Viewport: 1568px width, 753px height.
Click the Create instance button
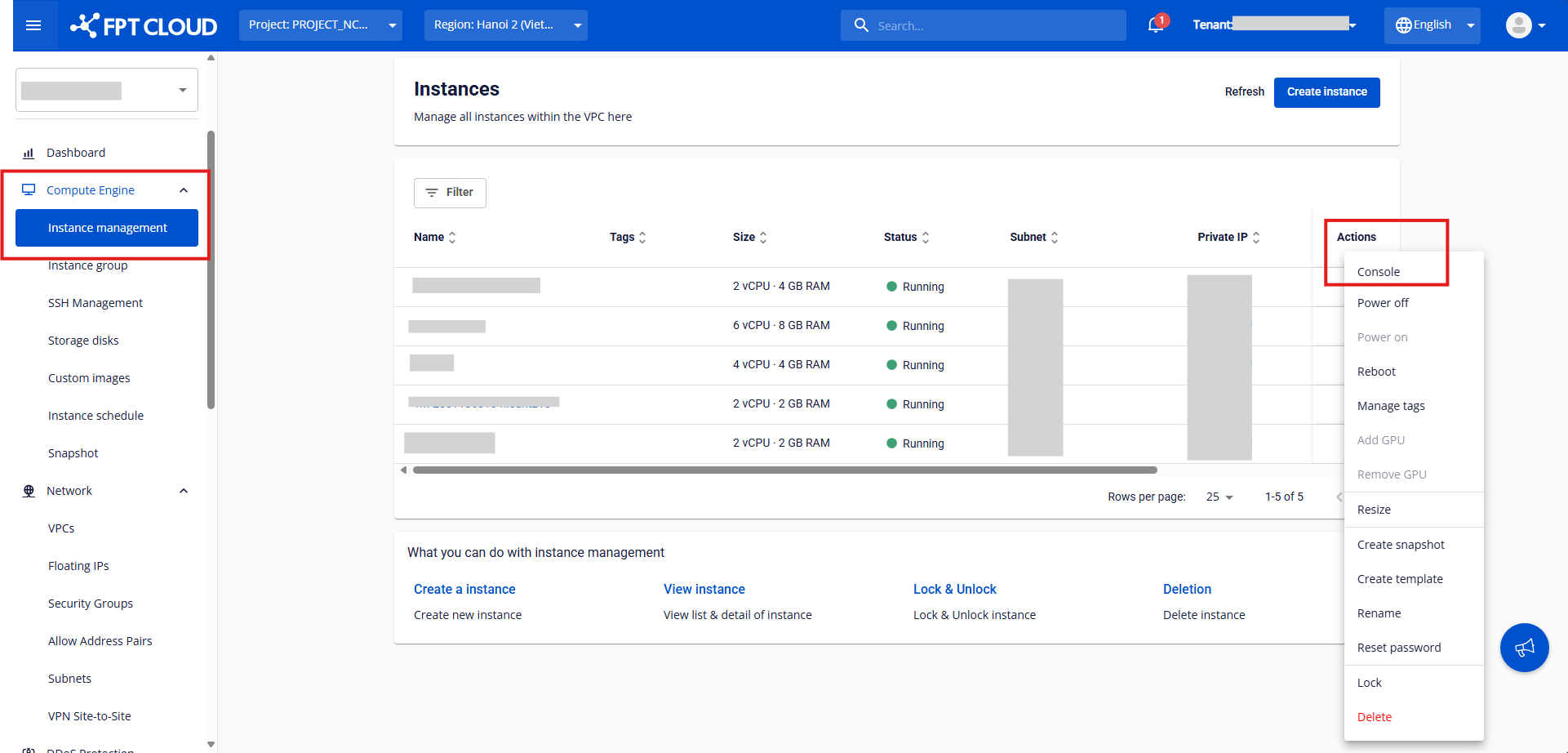pyautogui.click(x=1326, y=92)
